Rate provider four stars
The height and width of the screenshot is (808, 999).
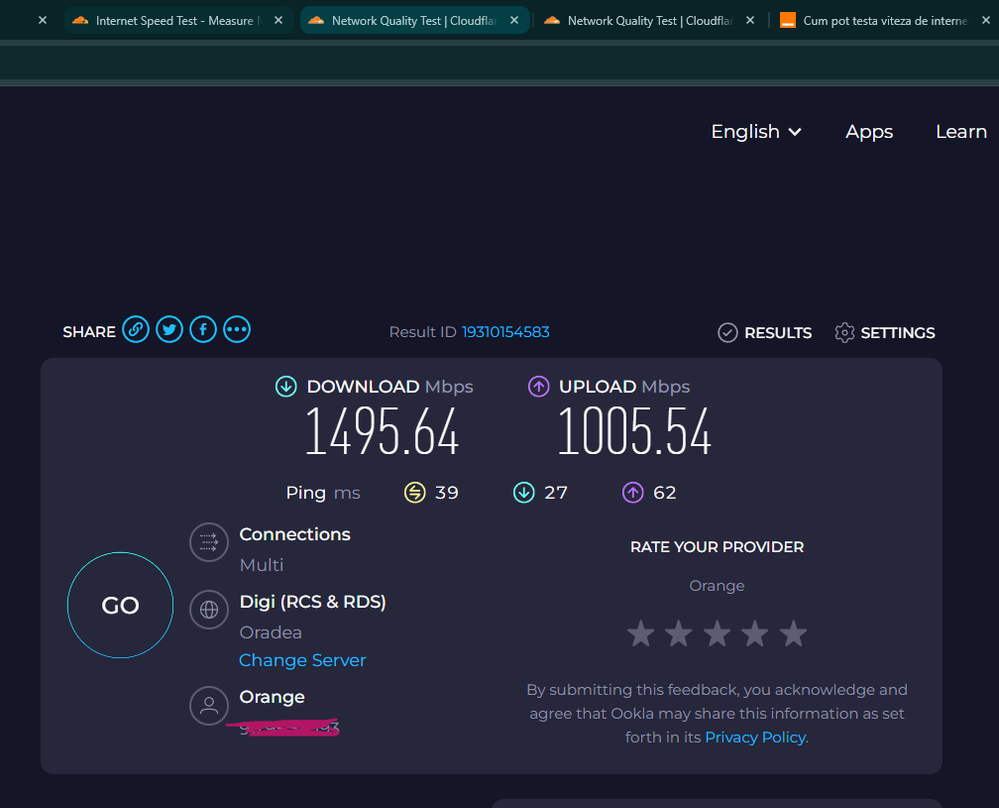[x=755, y=633]
